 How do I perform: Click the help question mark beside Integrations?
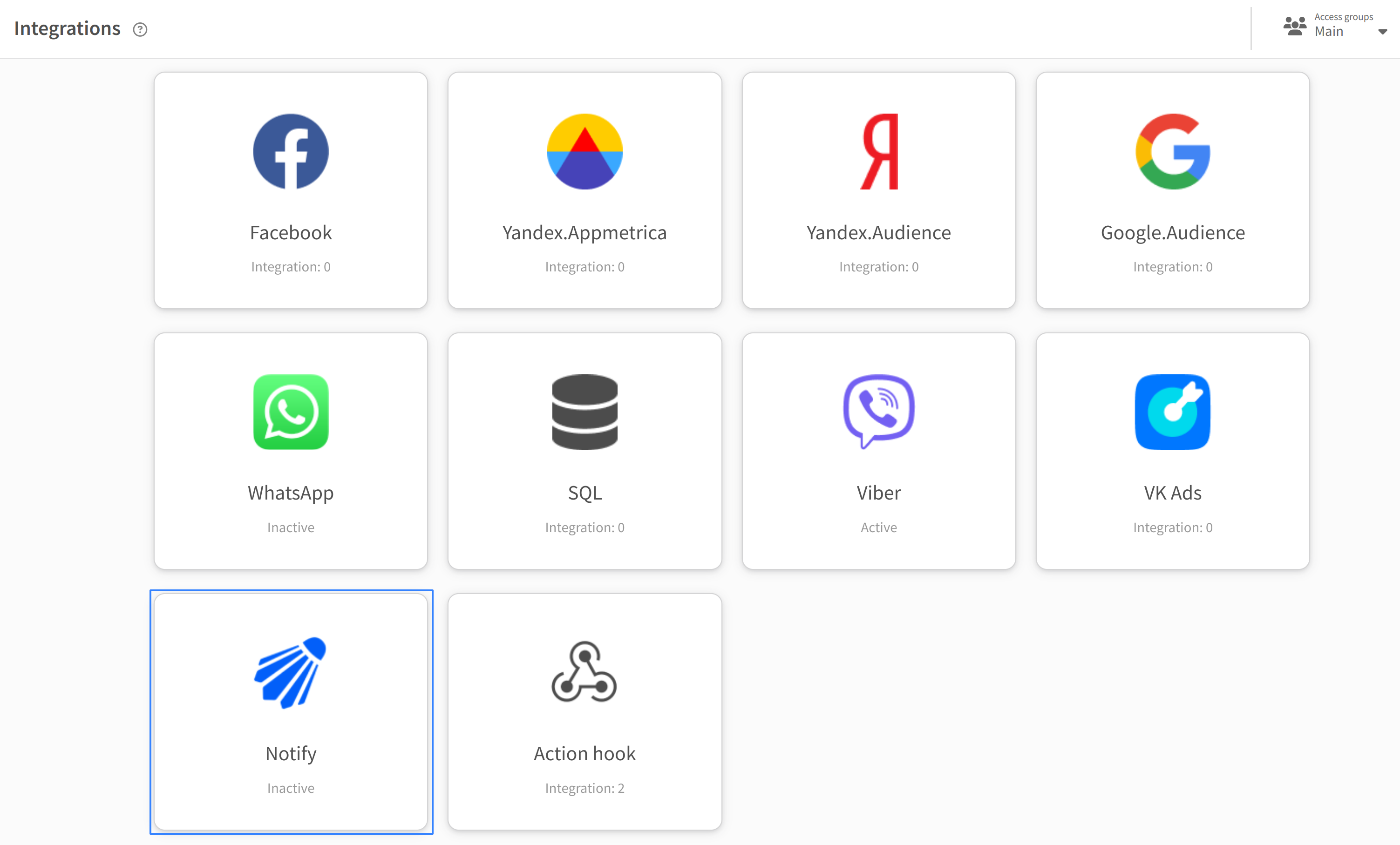140,29
